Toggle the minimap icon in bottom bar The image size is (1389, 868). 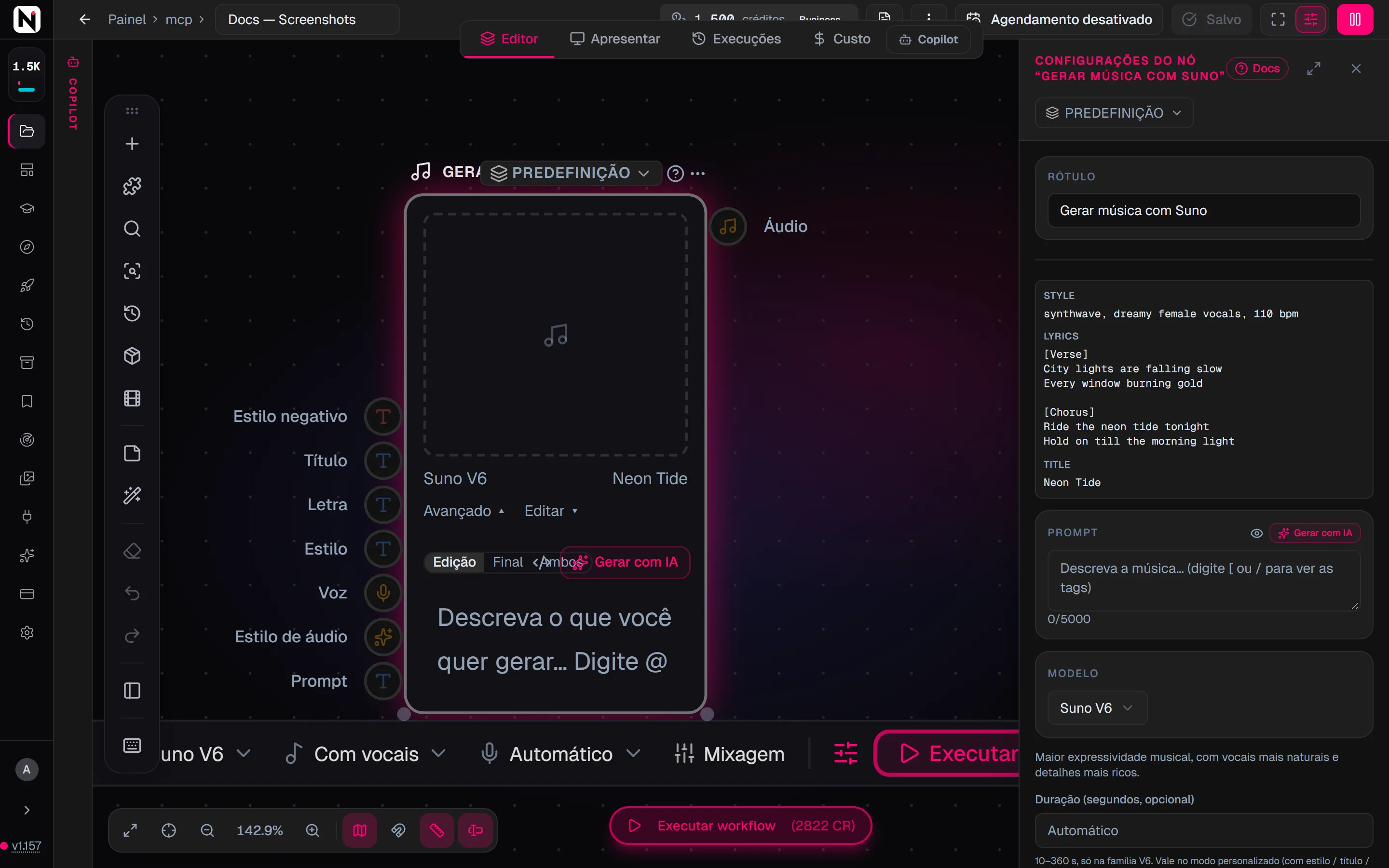tap(360, 830)
